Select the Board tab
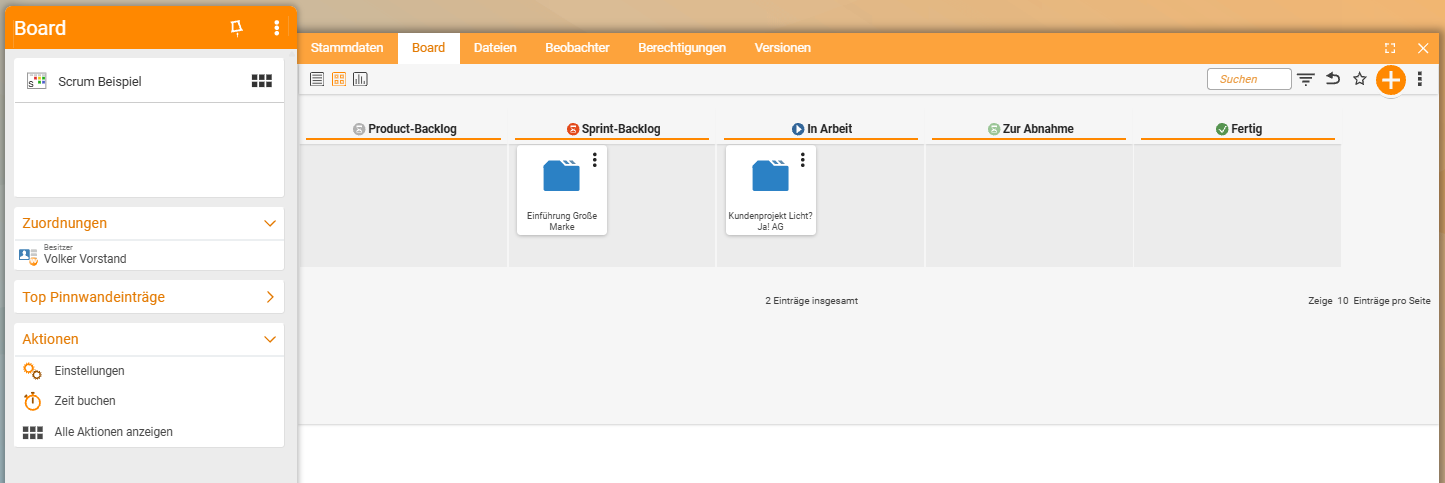 [x=428, y=48]
